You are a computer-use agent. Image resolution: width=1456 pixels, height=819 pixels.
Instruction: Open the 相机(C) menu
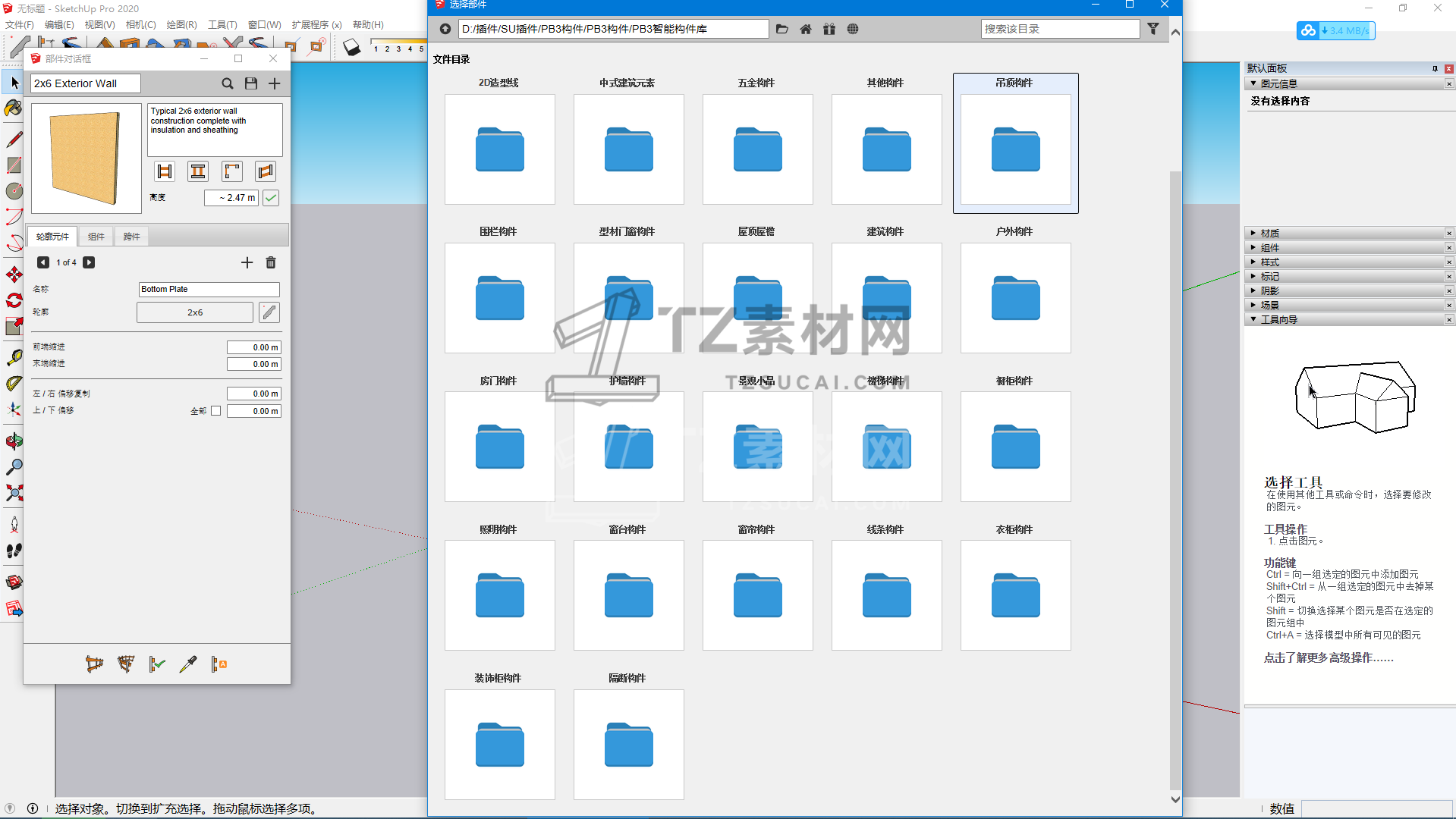[141, 25]
